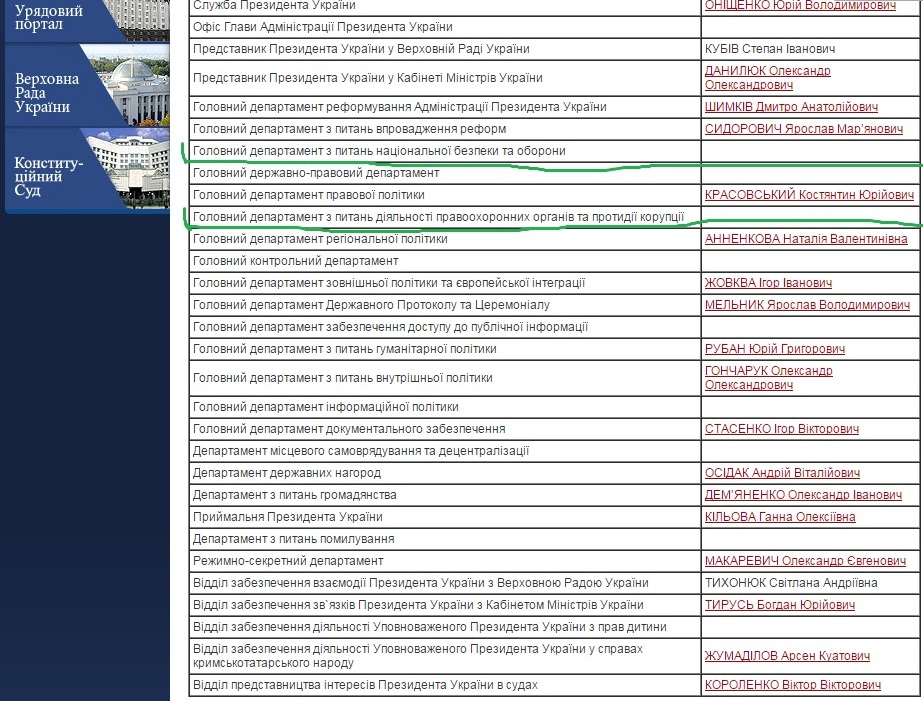The width and height of the screenshot is (923, 701).
Task: Select ЖУМАДІЛОВ Арсен Куатович link
Action: (x=787, y=656)
